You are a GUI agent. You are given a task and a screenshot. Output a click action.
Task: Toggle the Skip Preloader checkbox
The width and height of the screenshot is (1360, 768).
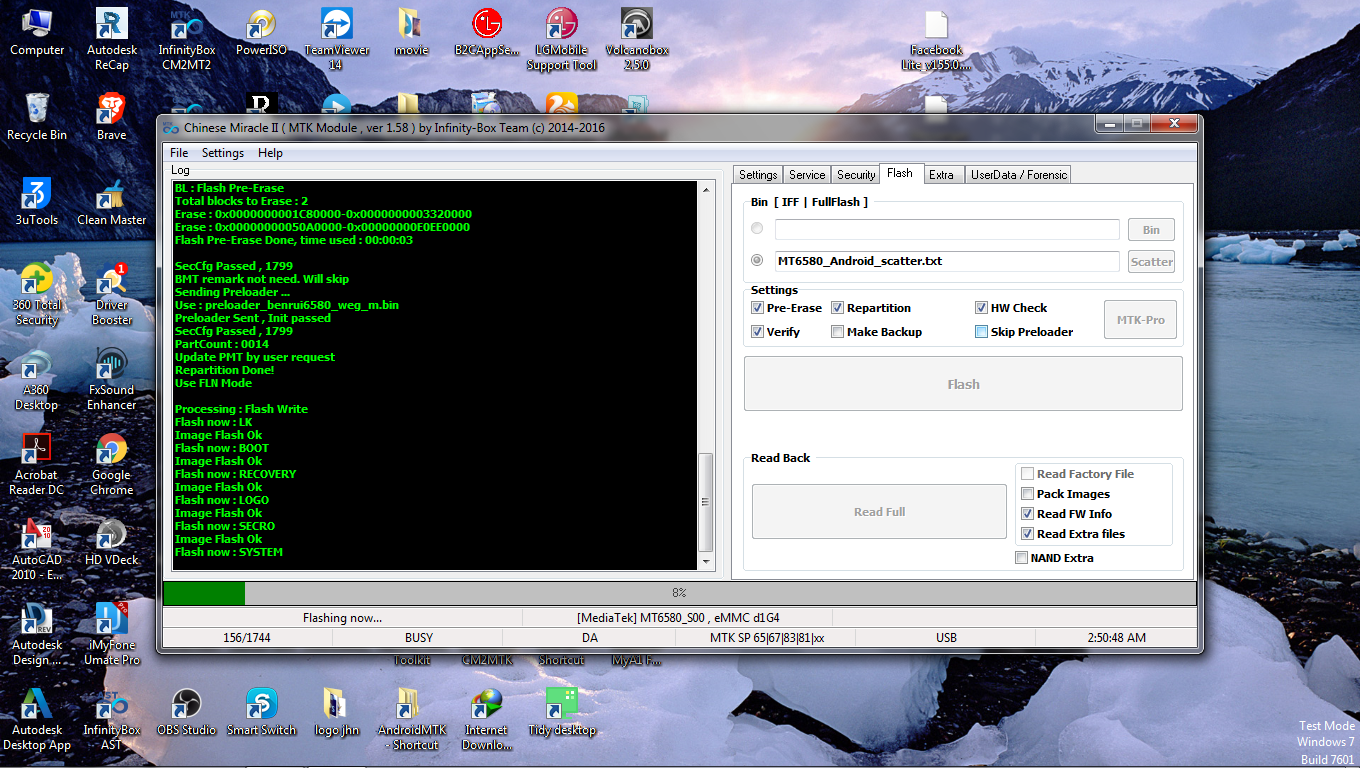(981, 332)
